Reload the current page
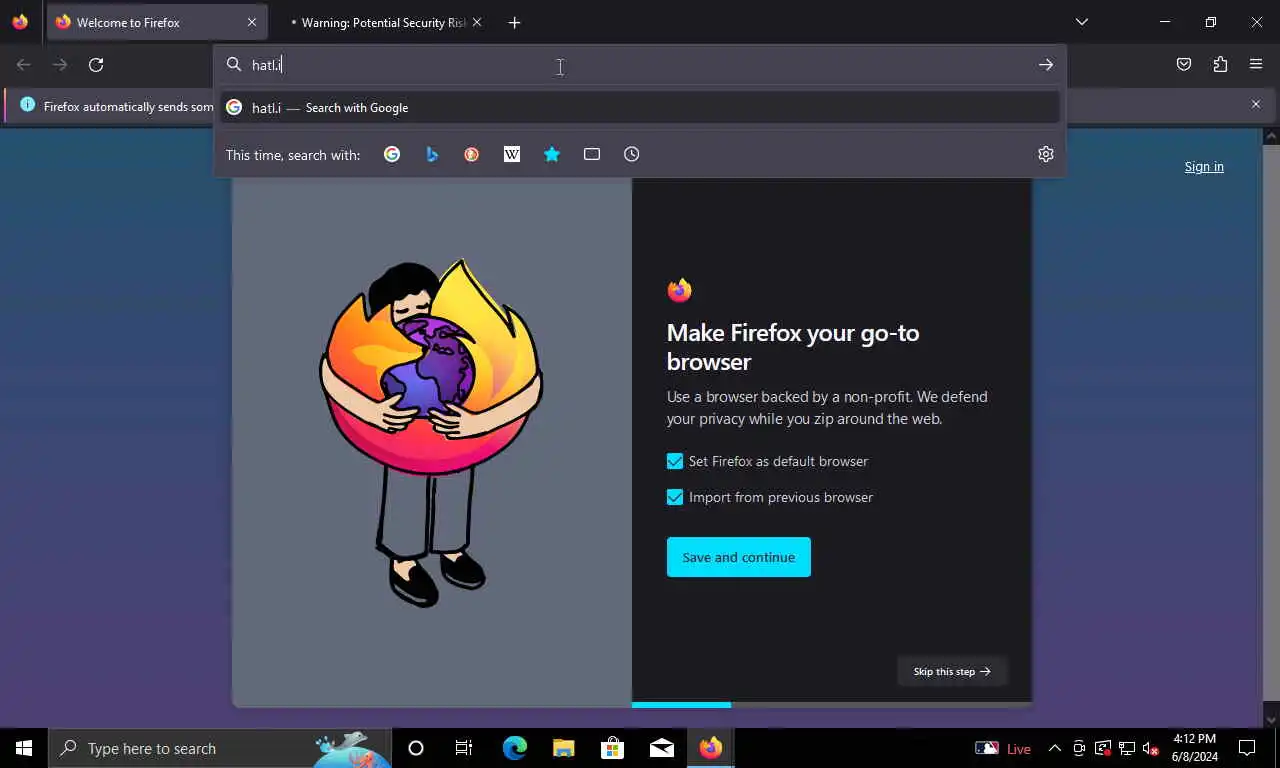The height and width of the screenshot is (768, 1280). 96,65
